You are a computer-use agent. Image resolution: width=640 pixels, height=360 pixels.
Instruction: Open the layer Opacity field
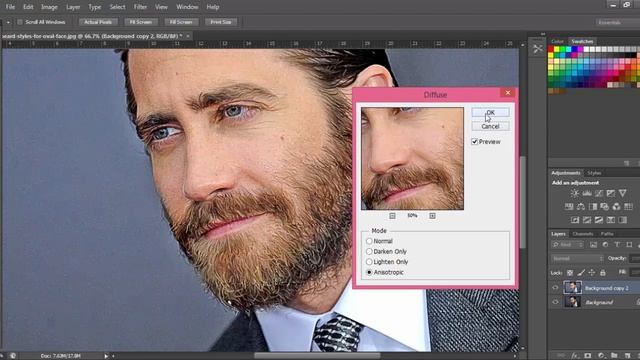coord(635,258)
